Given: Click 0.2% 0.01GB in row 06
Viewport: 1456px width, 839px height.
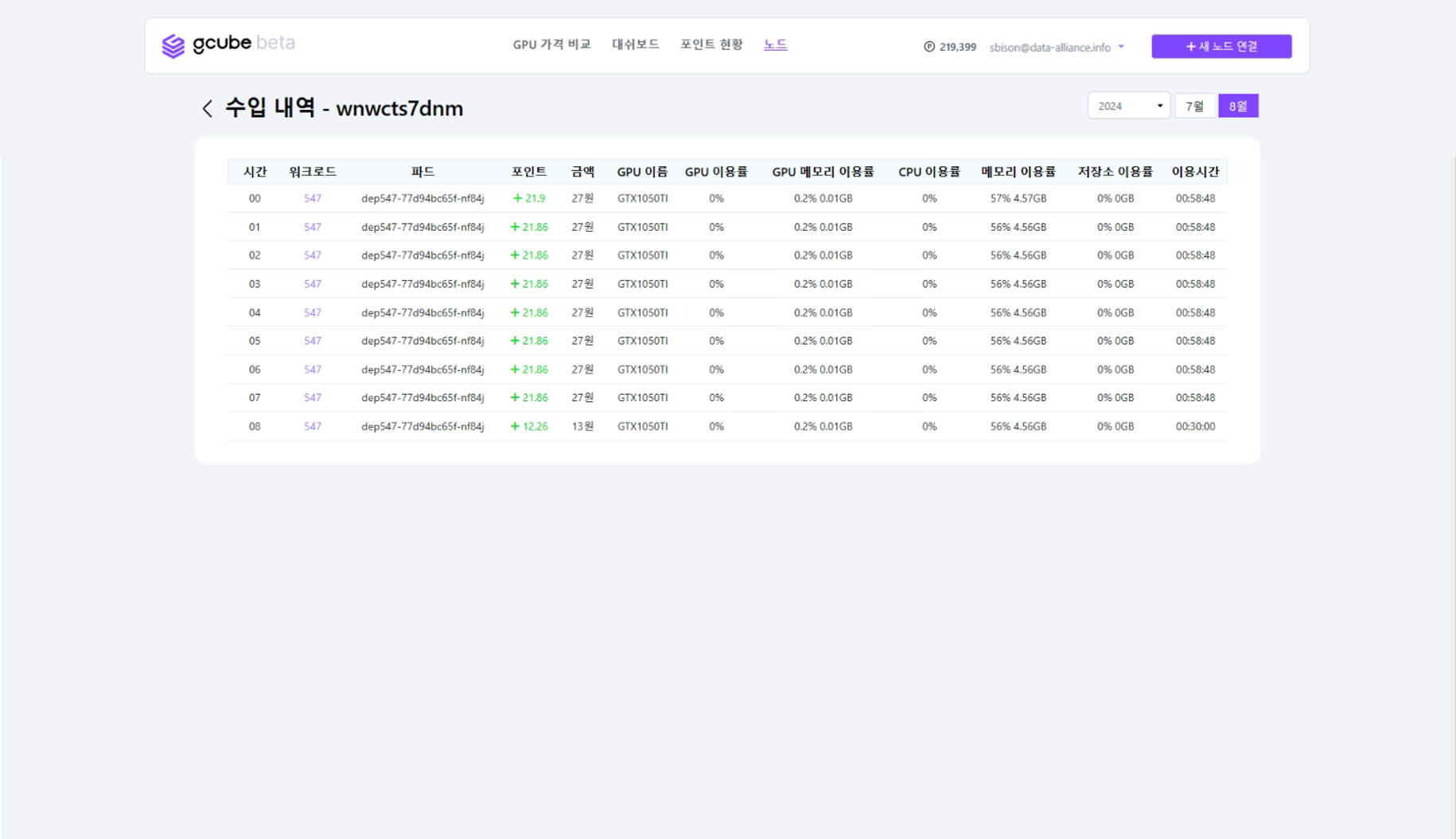Looking at the screenshot, I should point(823,369).
